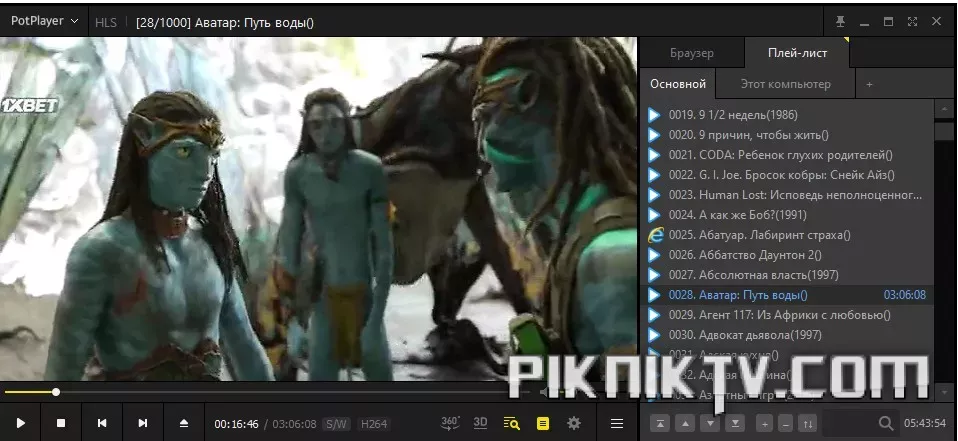958x441 pixels.
Task: Select '0020. 9 причин, чтобы жить()'
Action: 787,135
